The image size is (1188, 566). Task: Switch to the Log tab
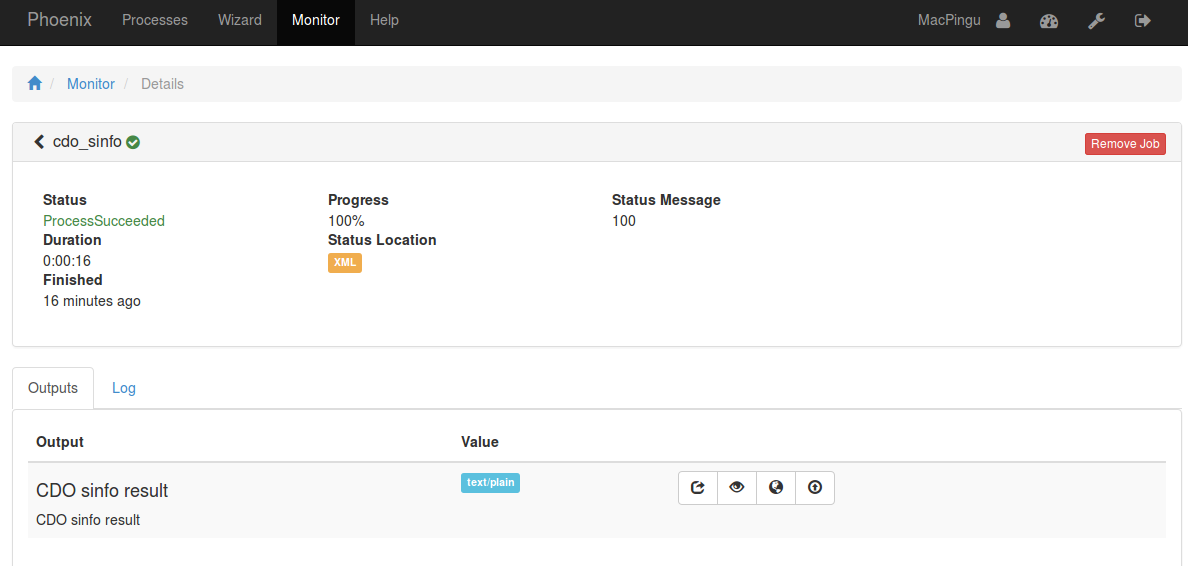[123, 388]
